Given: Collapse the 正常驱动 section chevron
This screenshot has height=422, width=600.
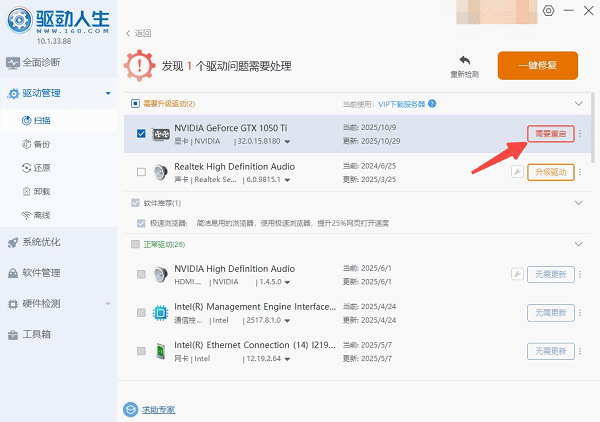Looking at the screenshot, I should pos(577,244).
